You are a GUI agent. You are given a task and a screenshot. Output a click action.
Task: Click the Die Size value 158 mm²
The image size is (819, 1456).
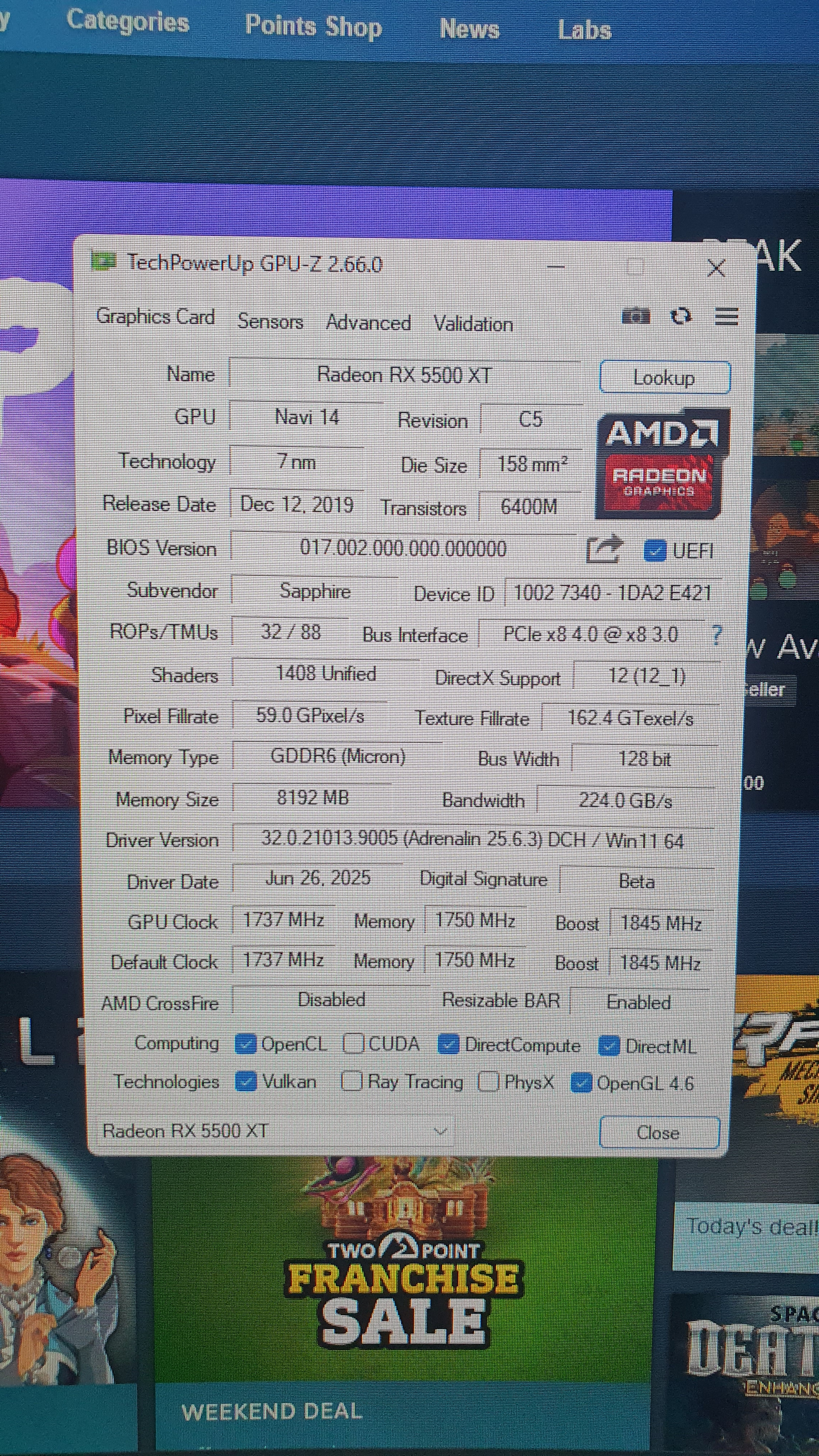coord(531,464)
